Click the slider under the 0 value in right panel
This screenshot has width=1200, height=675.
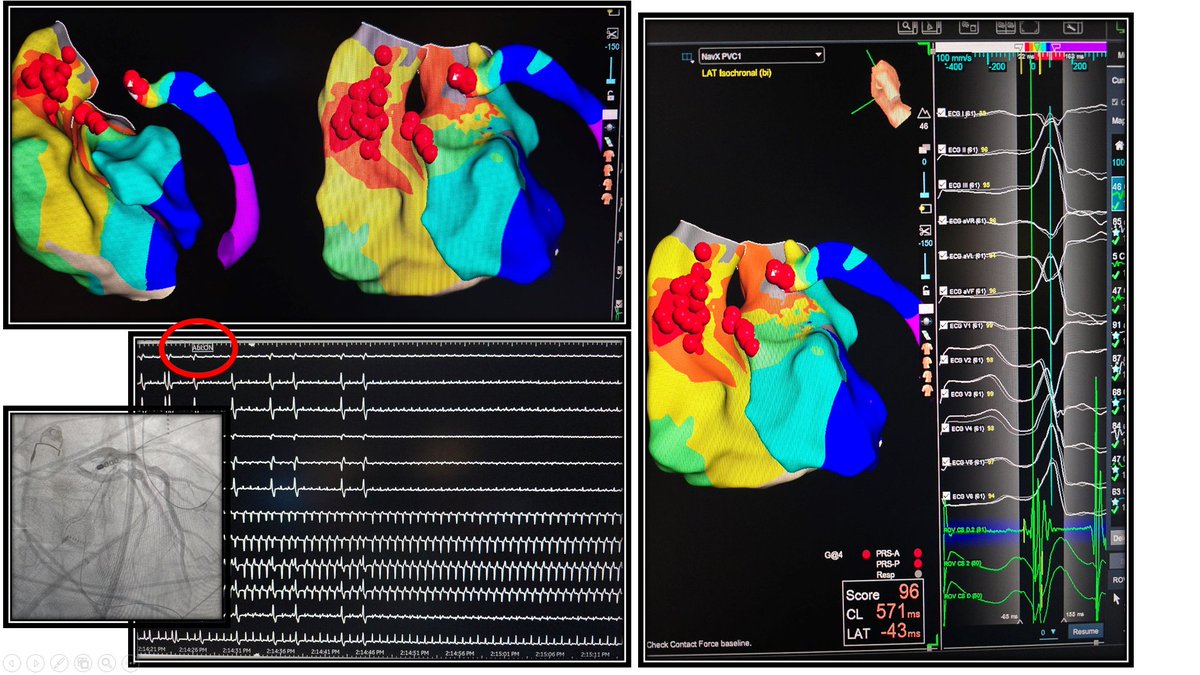pos(925,186)
